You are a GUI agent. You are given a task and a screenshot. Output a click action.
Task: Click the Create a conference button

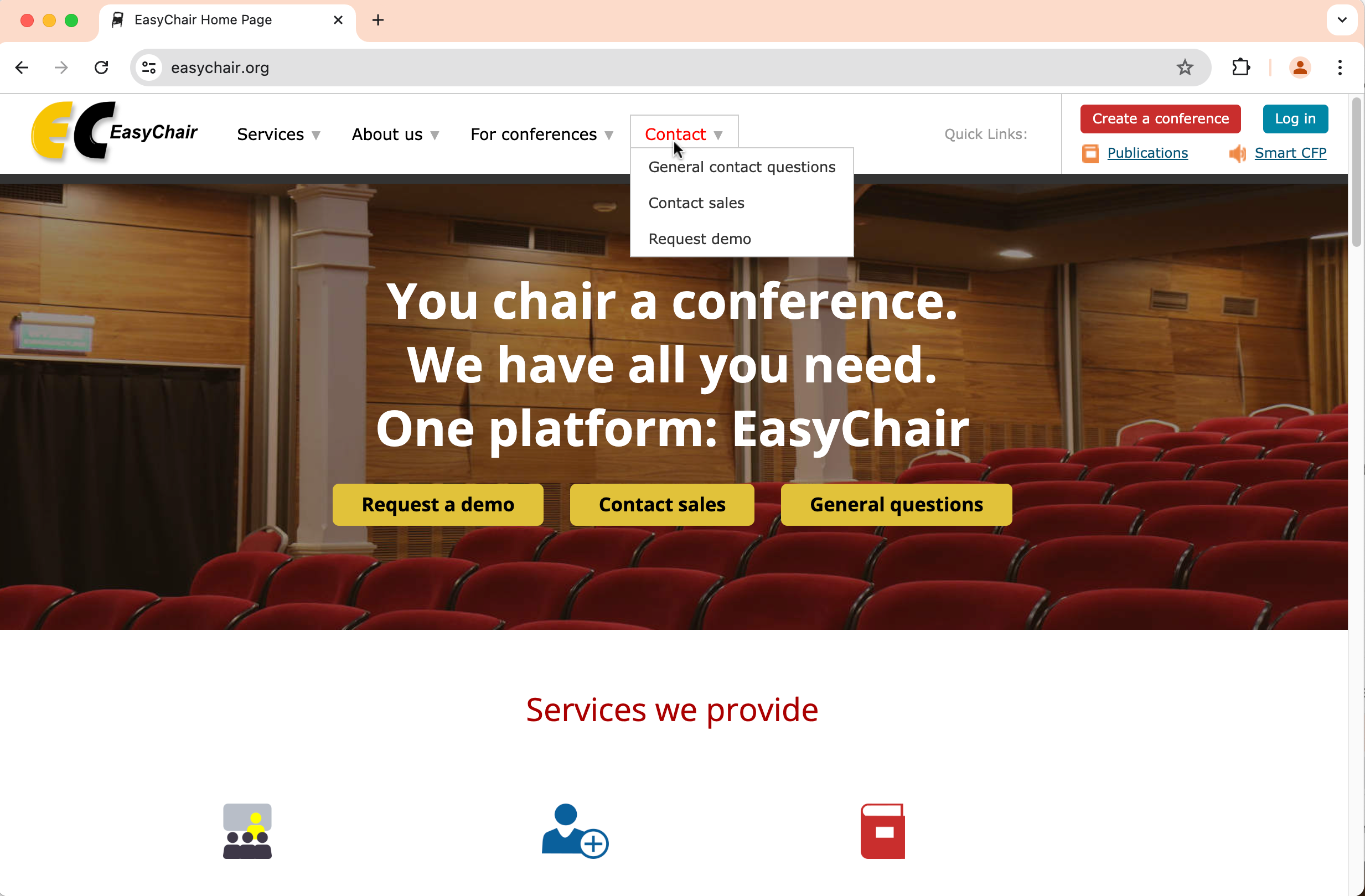[1160, 118]
